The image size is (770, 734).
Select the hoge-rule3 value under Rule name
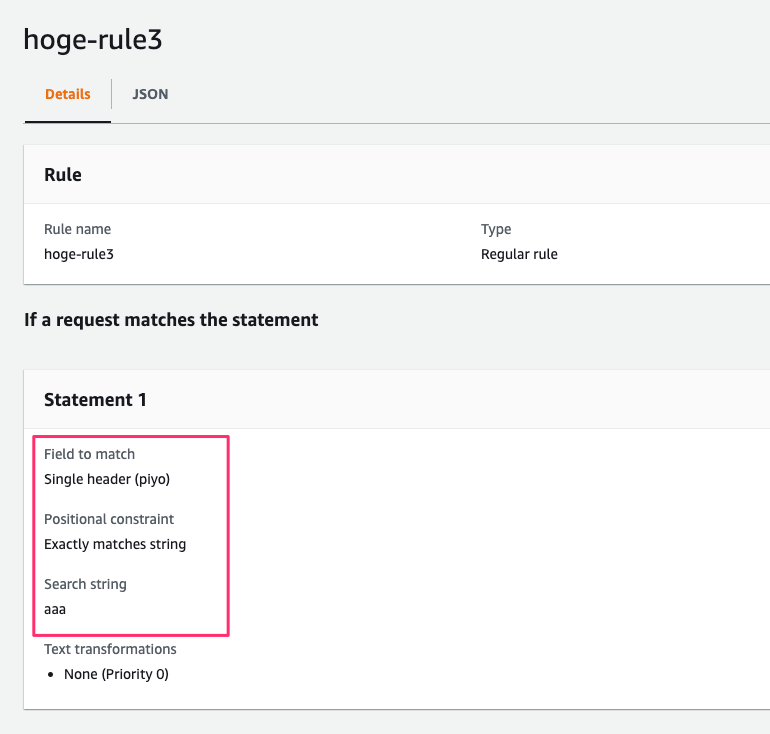coord(79,254)
